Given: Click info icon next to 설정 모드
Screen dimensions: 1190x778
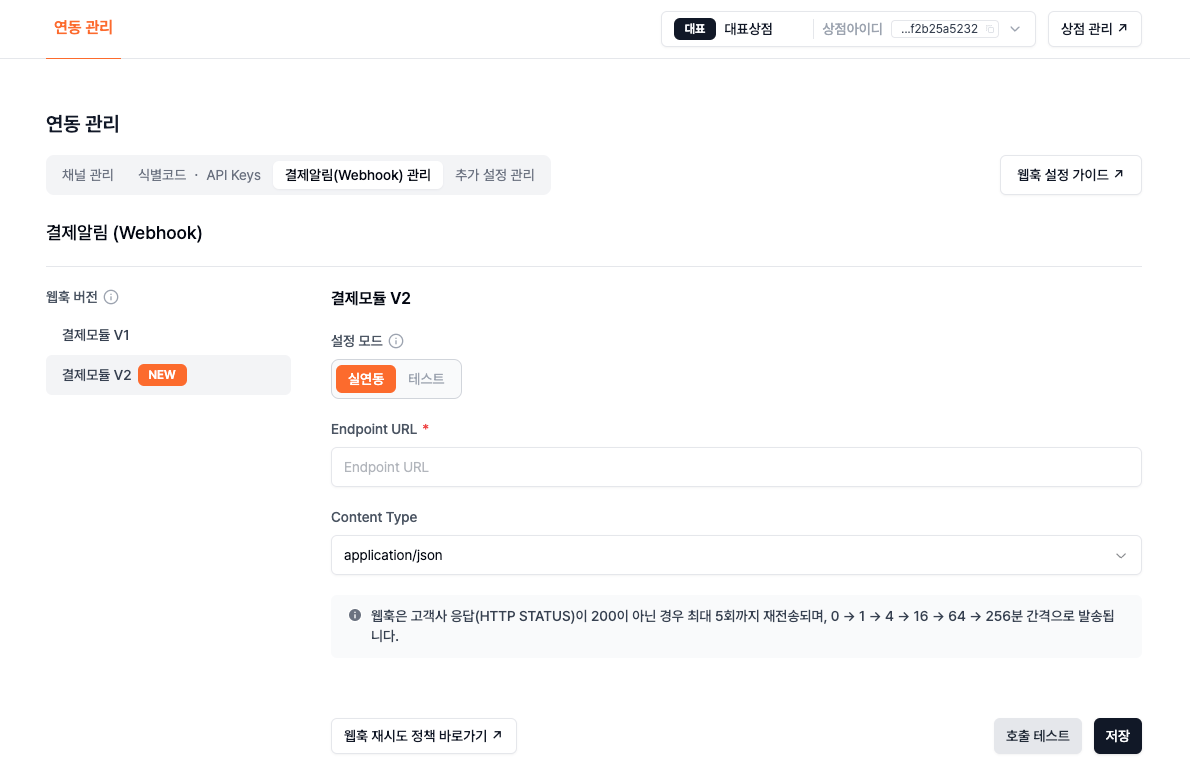Looking at the screenshot, I should (x=395, y=341).
